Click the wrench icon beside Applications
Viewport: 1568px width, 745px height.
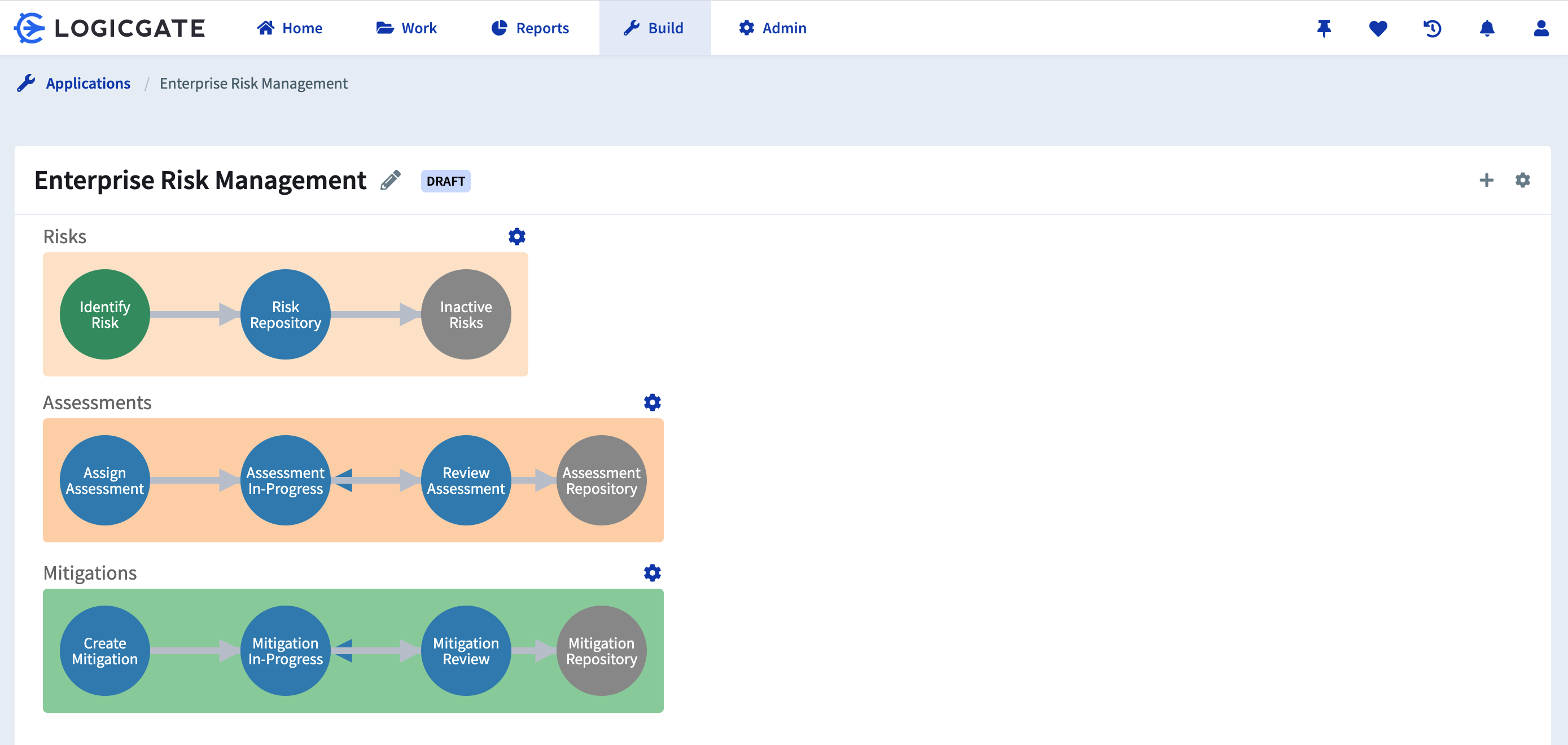25,84
